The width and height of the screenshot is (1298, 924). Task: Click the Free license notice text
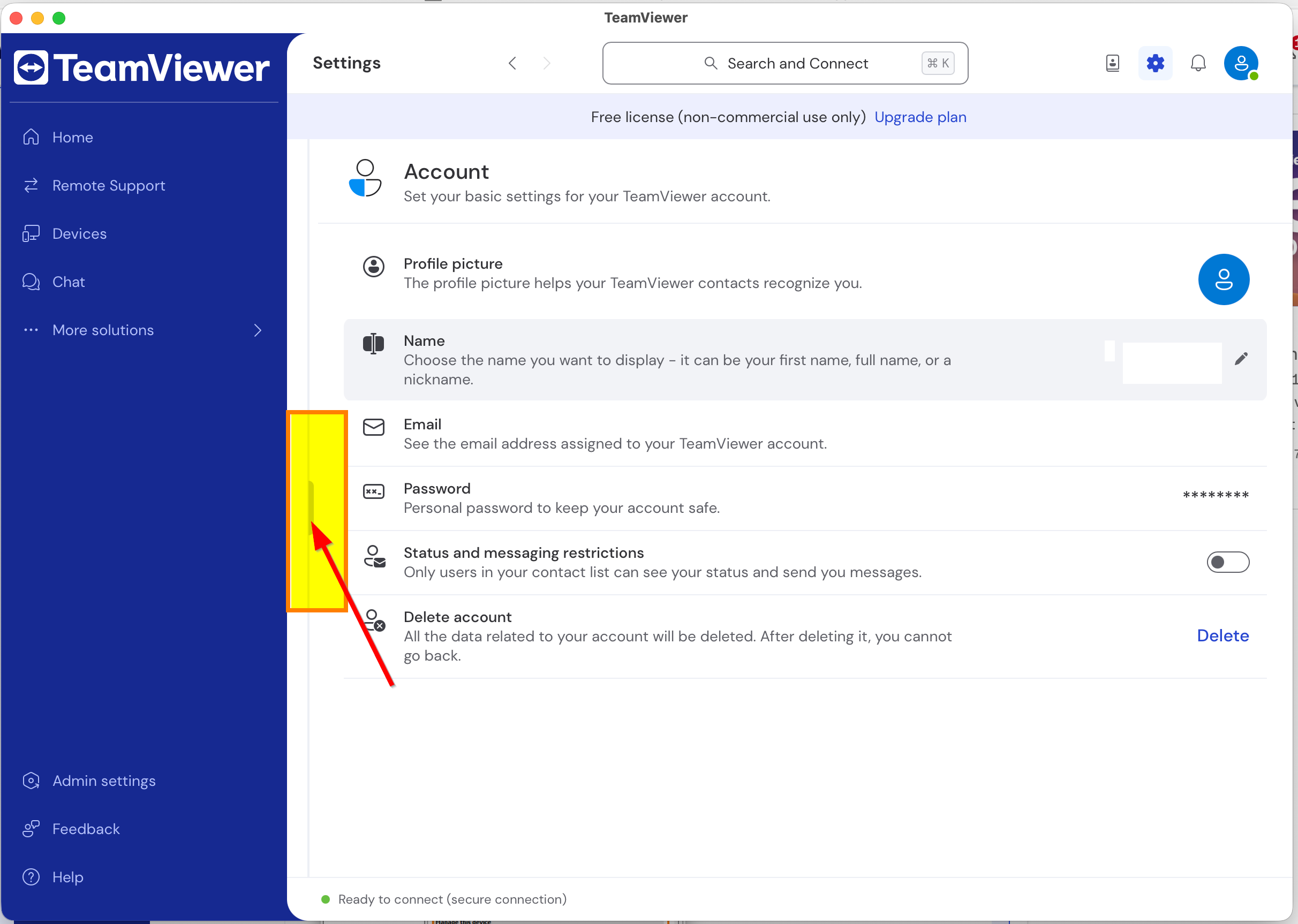[728, 117]
